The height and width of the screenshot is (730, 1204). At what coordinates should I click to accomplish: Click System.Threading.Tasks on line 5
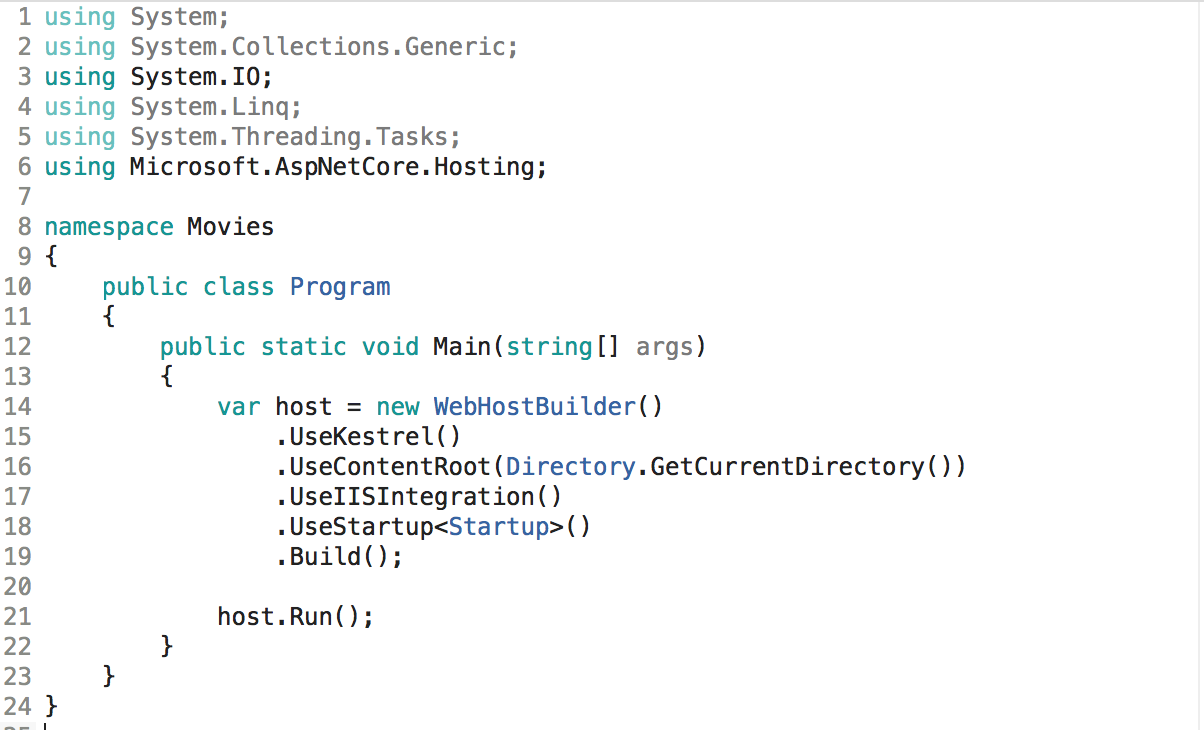tap(294, 137)
